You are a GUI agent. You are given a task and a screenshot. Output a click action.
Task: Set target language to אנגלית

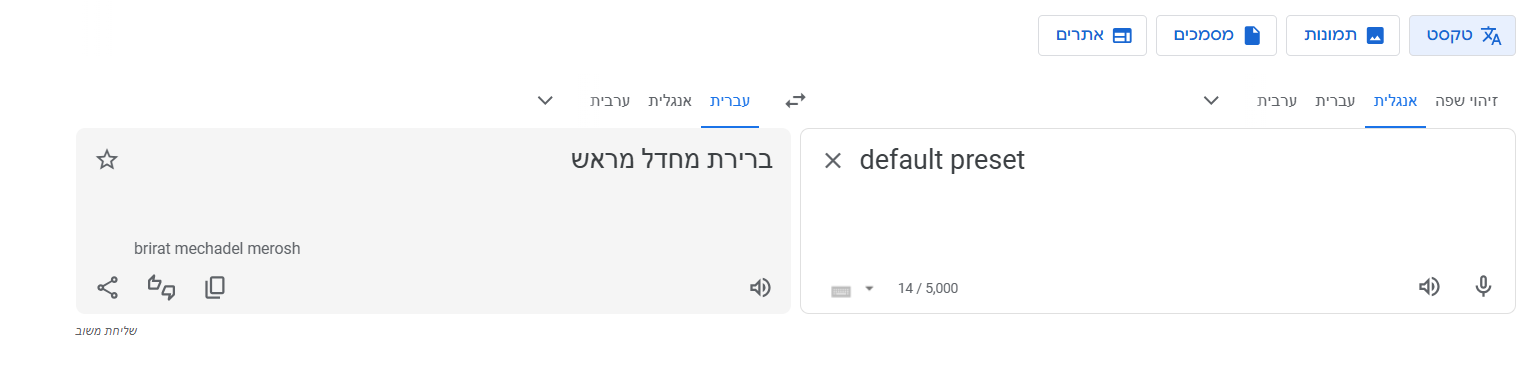pyautogui.click(x=670, y=100)
